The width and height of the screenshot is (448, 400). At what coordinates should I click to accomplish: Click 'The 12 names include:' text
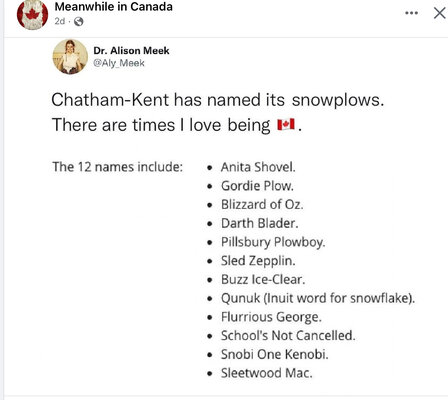(118, 167)
